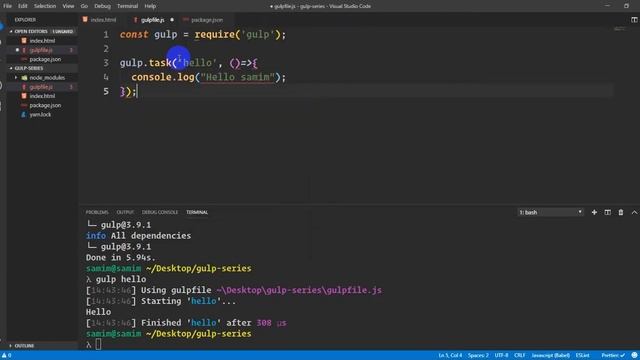Open the Selection menu
Image resolution: width=640 pixels, height=360 pixels.
[x=45, y=6]
